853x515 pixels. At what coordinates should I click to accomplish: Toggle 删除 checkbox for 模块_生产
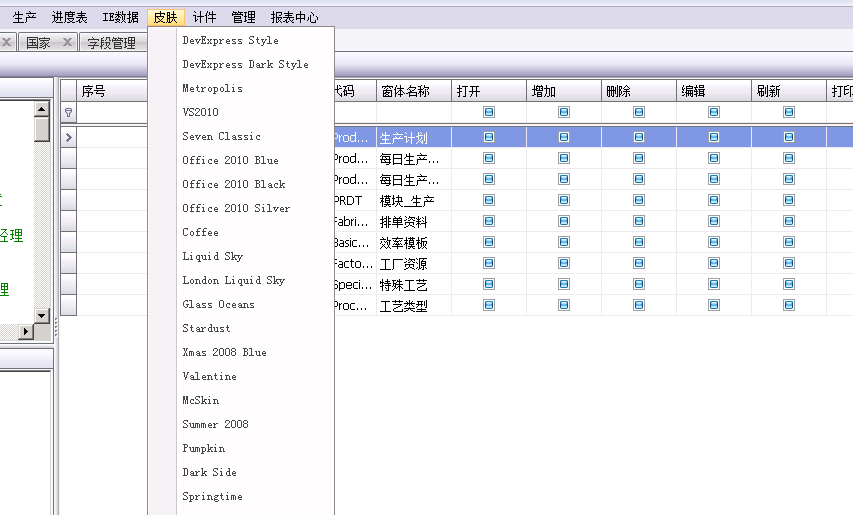tap(639, 200)
